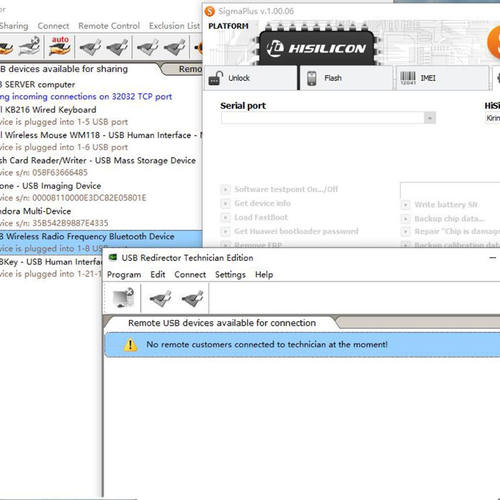
Task: Open the Flash phone icon tab
Action: [312, 78]
